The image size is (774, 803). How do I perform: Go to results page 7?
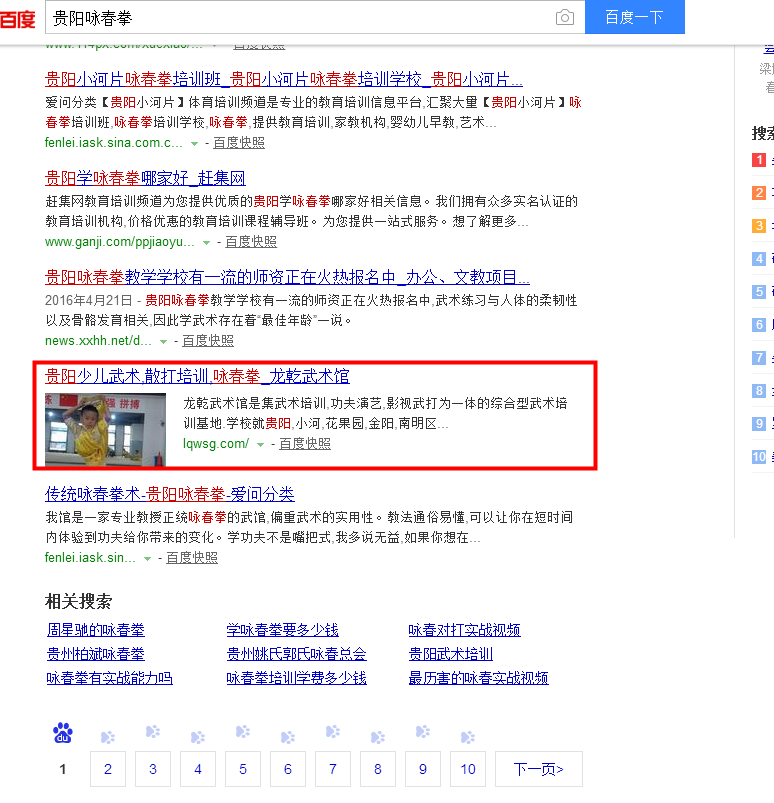[x=333, y=769]
